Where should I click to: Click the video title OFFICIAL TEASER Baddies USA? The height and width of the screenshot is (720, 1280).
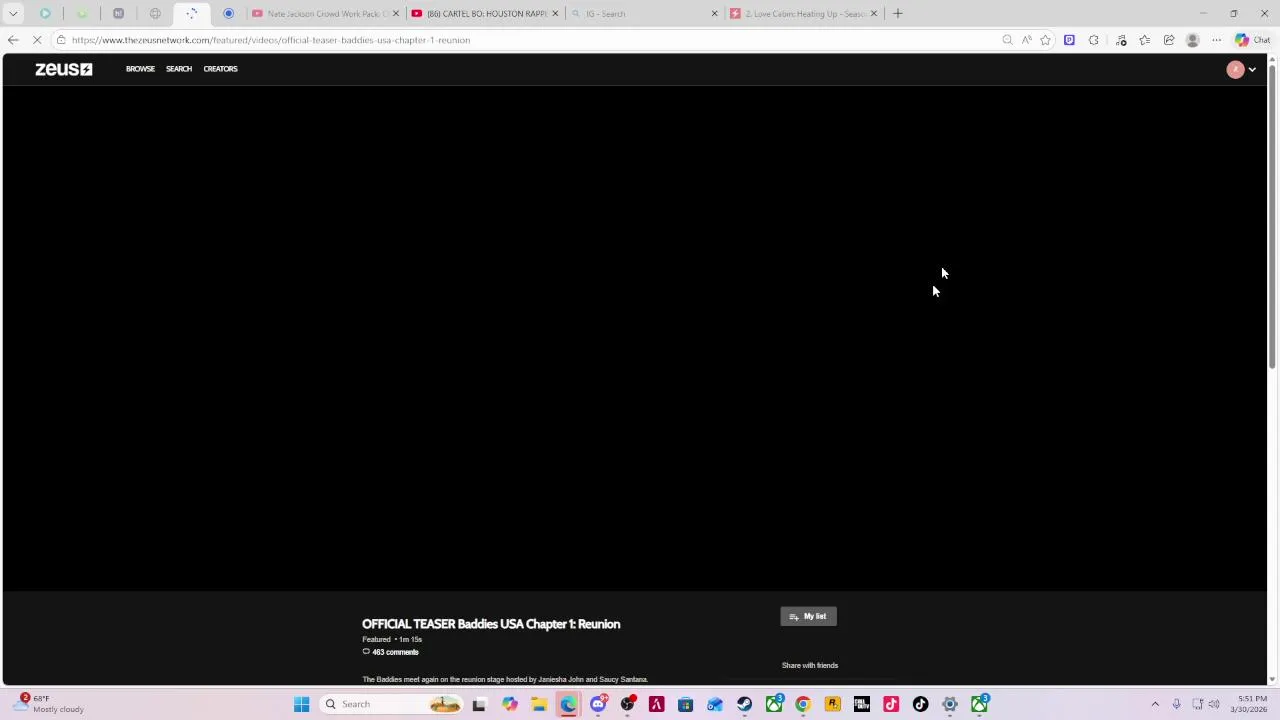coord(491,624)
